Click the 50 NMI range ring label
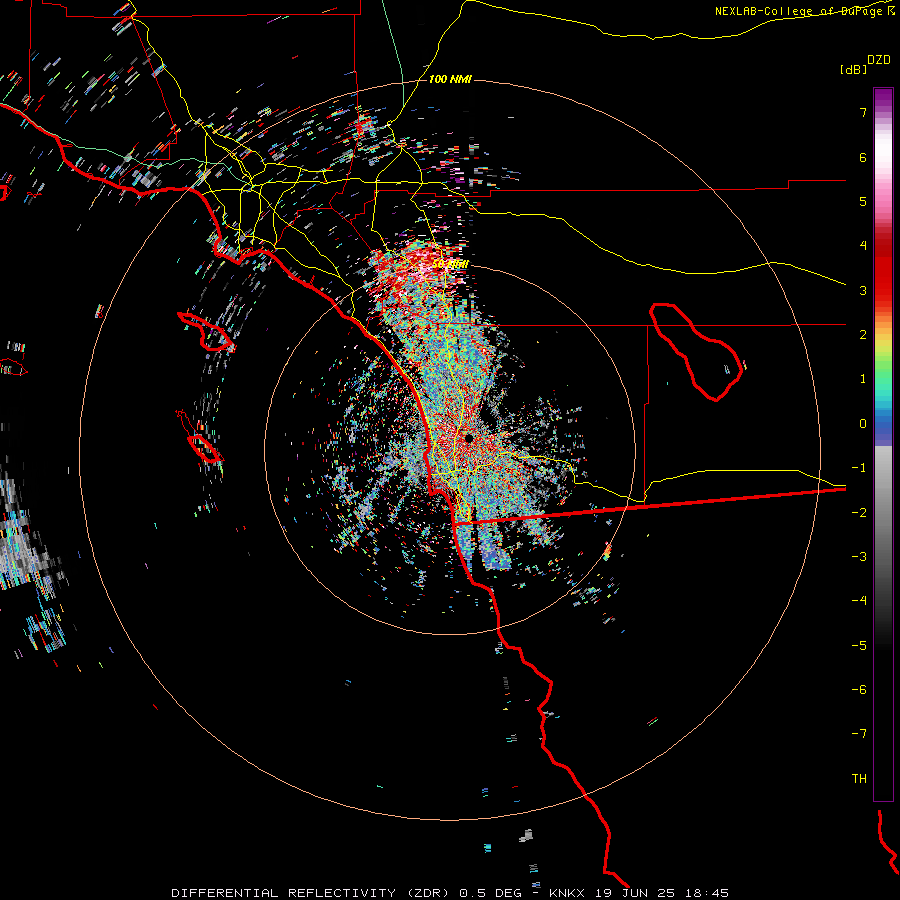 click(x=450, y=264)
